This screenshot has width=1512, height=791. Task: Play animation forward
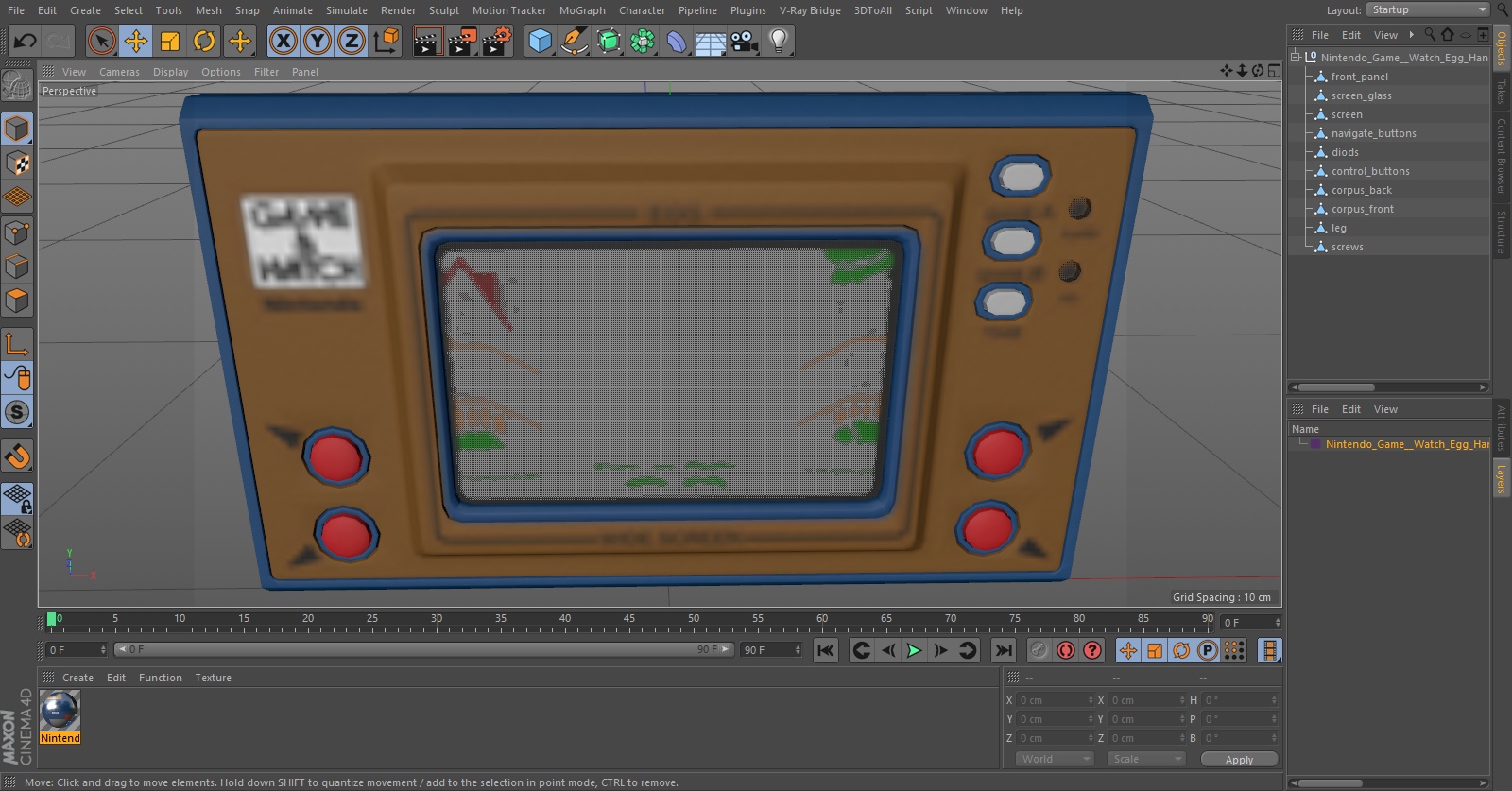(914, 650)
